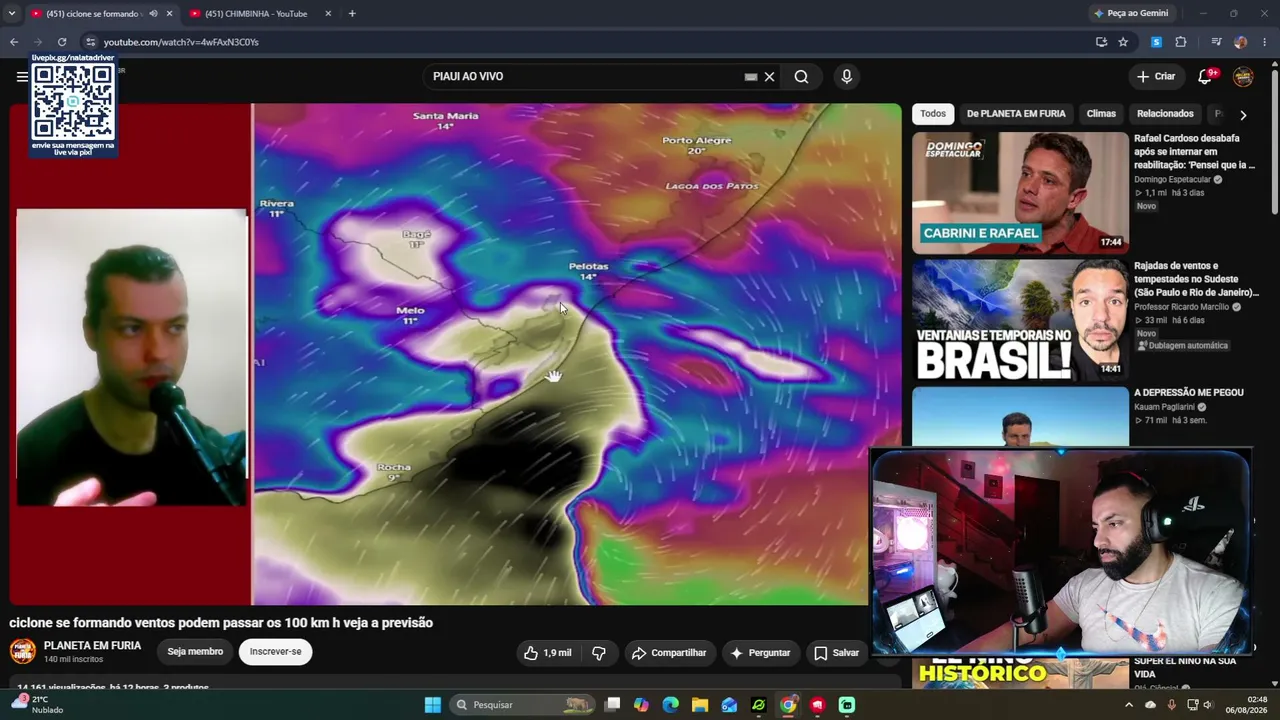
Task: Open the on-screen keyboard in the search box
Action: click(x=751, y=77)
